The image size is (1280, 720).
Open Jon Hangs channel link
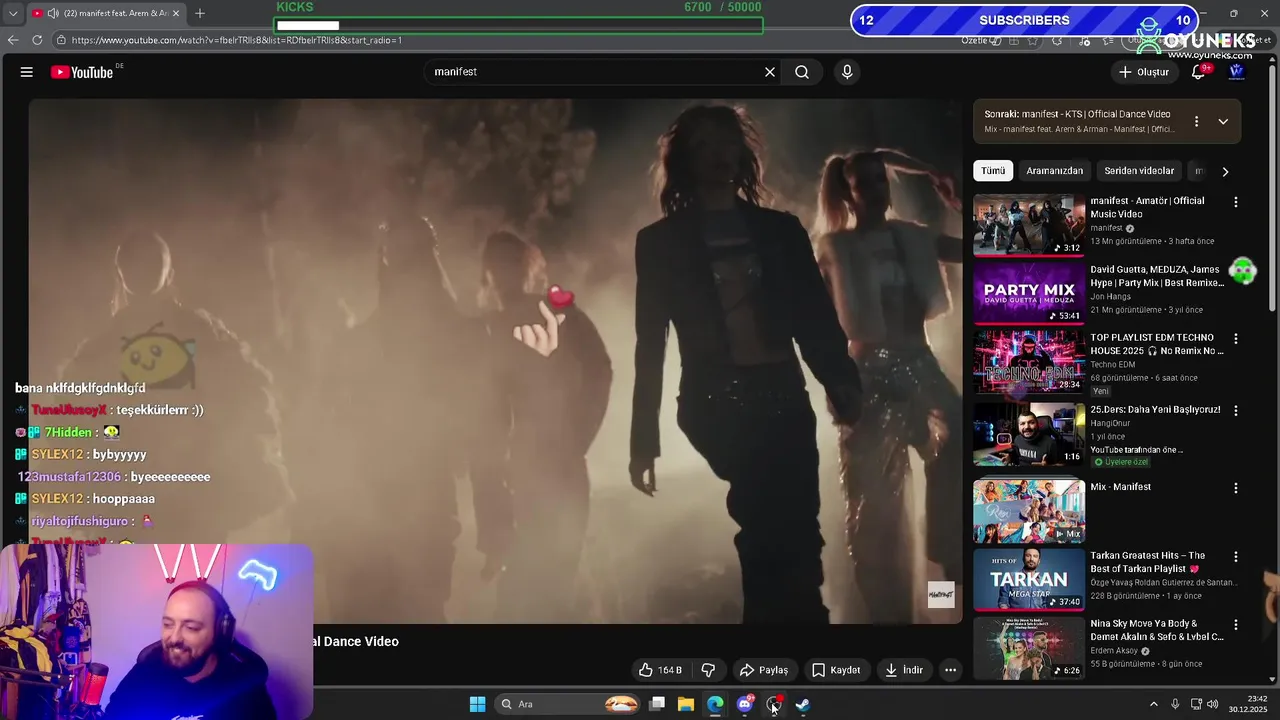(1110, 297)
